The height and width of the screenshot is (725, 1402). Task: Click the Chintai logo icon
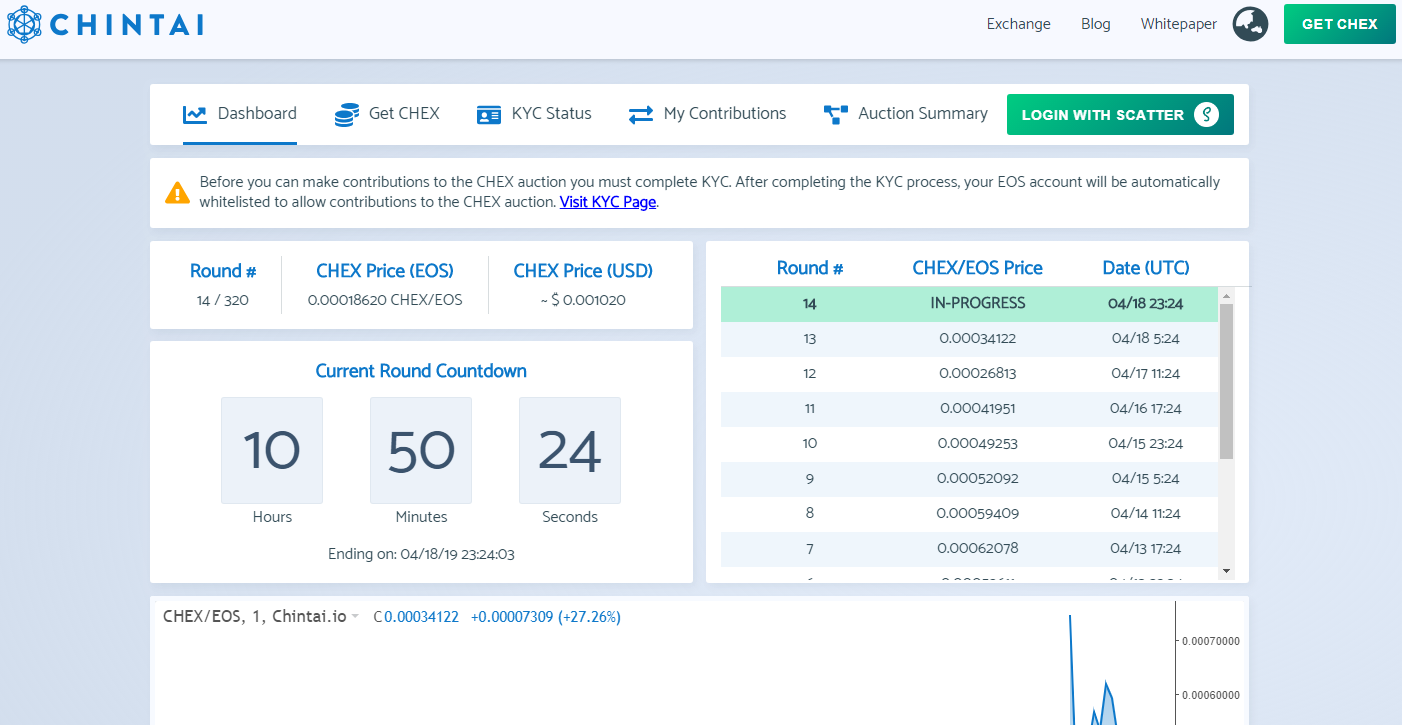pos(25,24)
